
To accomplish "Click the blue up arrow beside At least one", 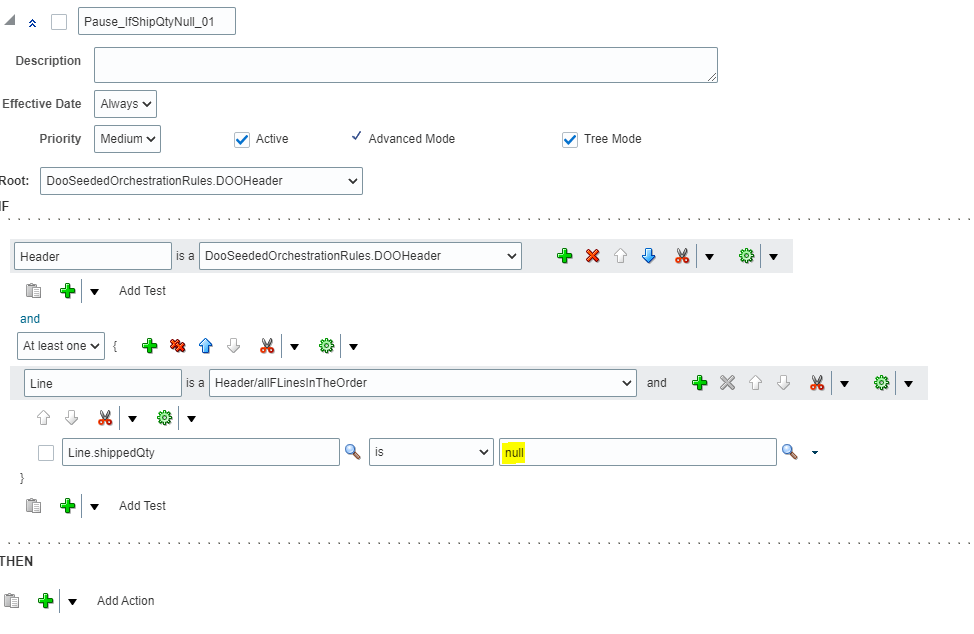I will point(206,346).
